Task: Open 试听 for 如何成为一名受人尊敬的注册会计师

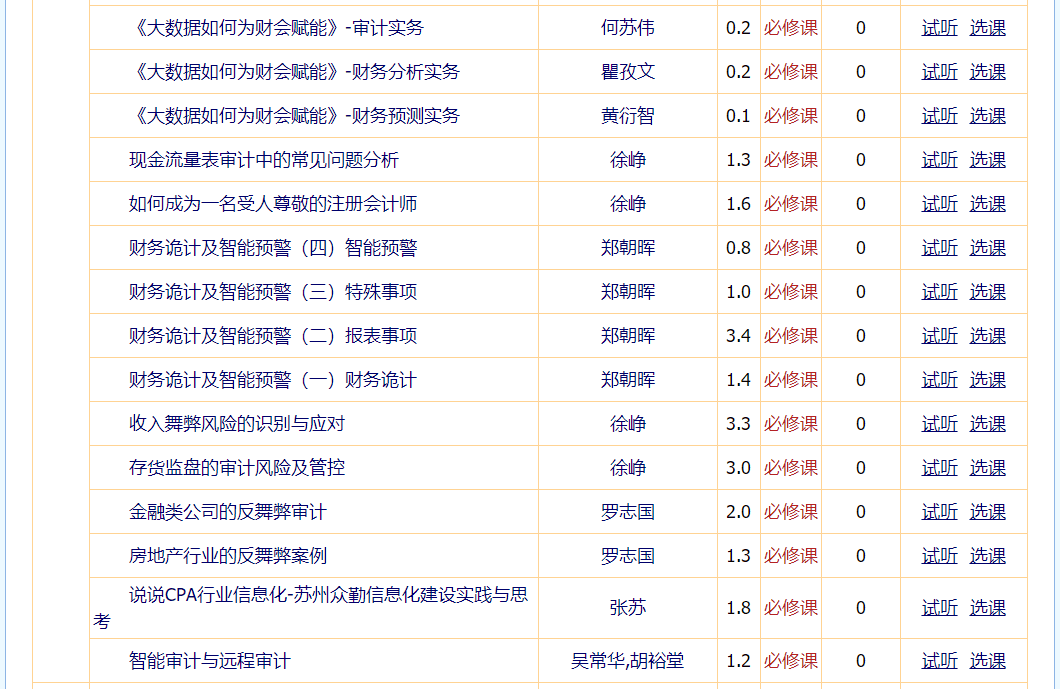Action: click(939, 204)
